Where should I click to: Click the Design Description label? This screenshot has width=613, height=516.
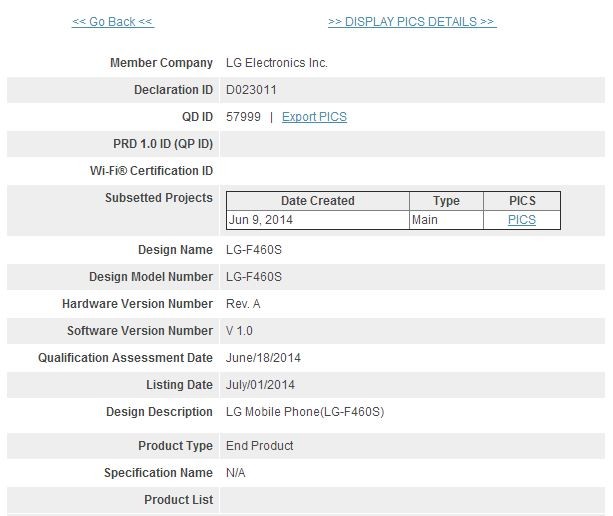click(x=160, y=412)
